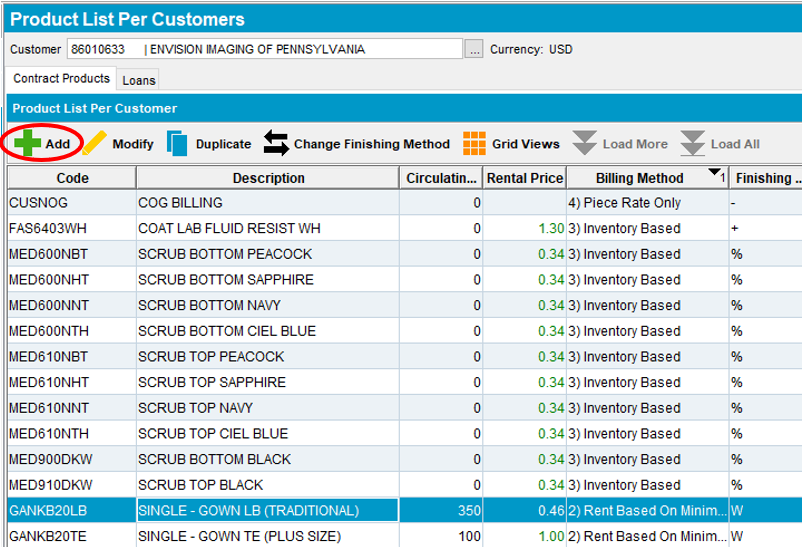Click the Circulating column header
The image size is (803, 547).
click(x=442, y=178)
